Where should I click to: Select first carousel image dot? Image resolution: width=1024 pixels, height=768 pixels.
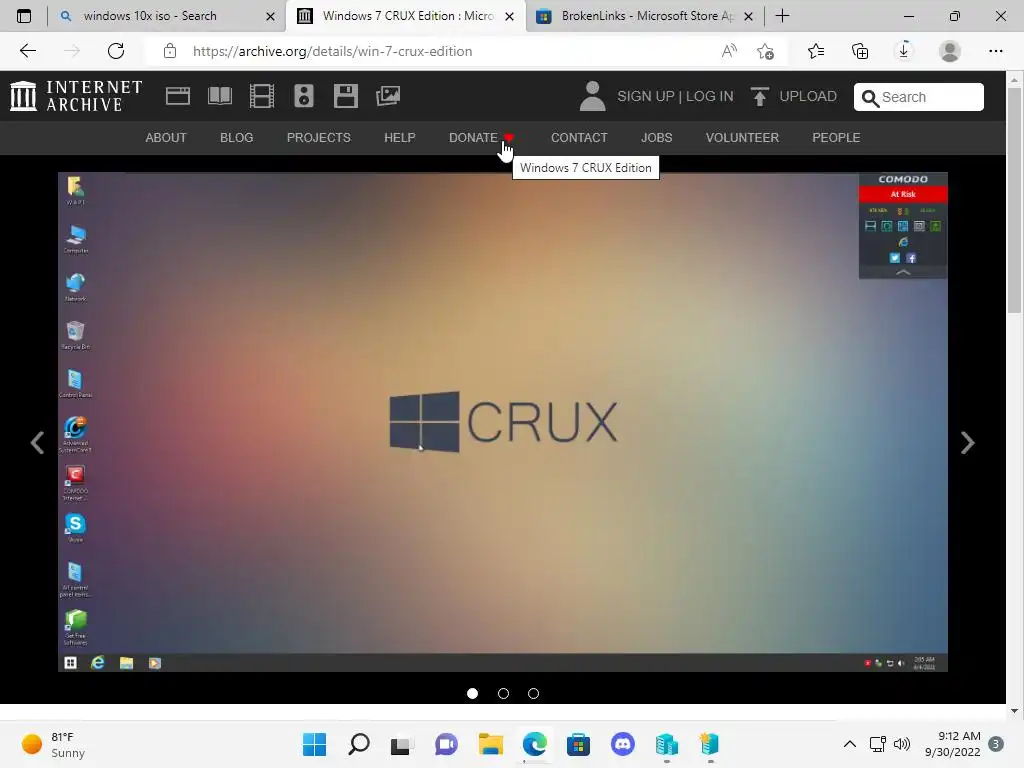click(473, 694)
